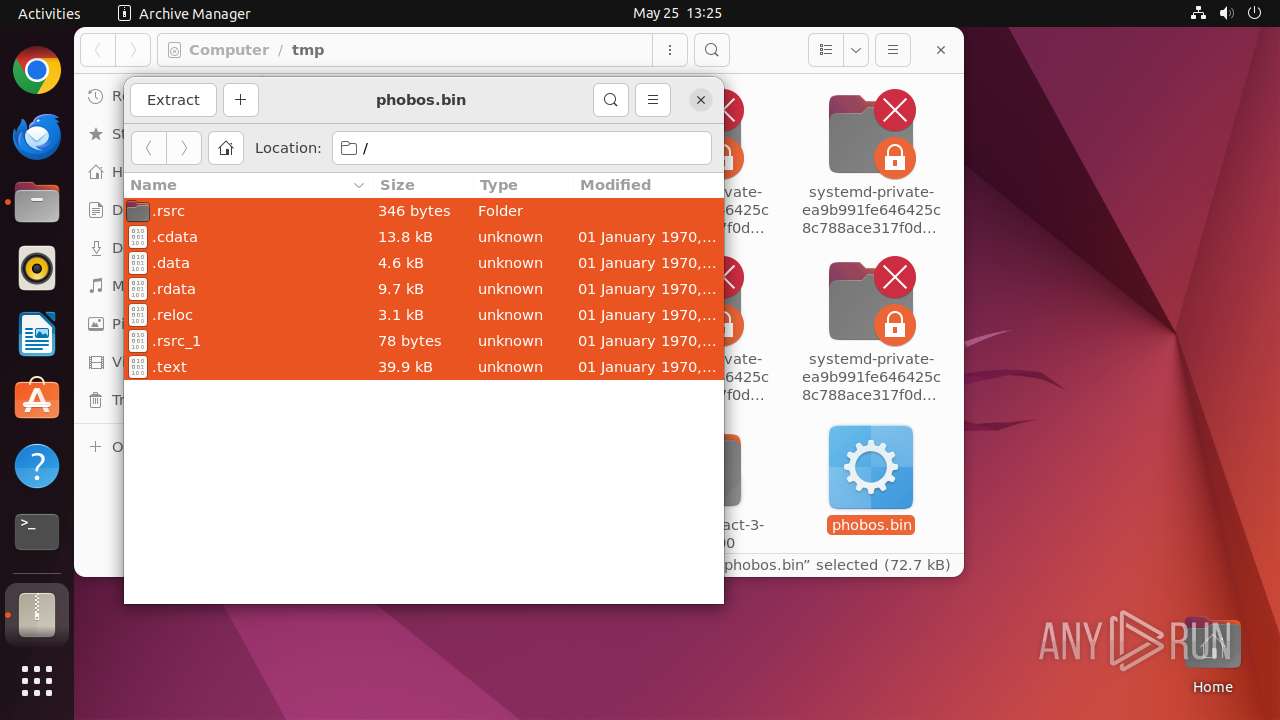
Task: Sort archive list by Name column
Action: [x=248, y=185]
